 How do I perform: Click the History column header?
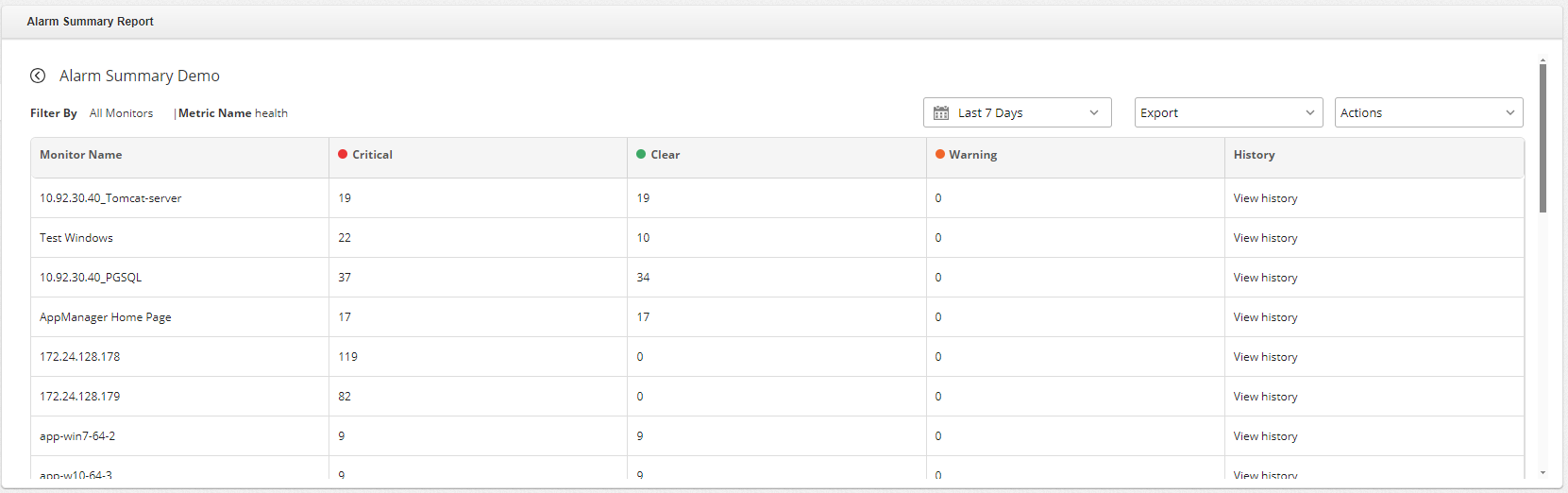pos(1254,155)
